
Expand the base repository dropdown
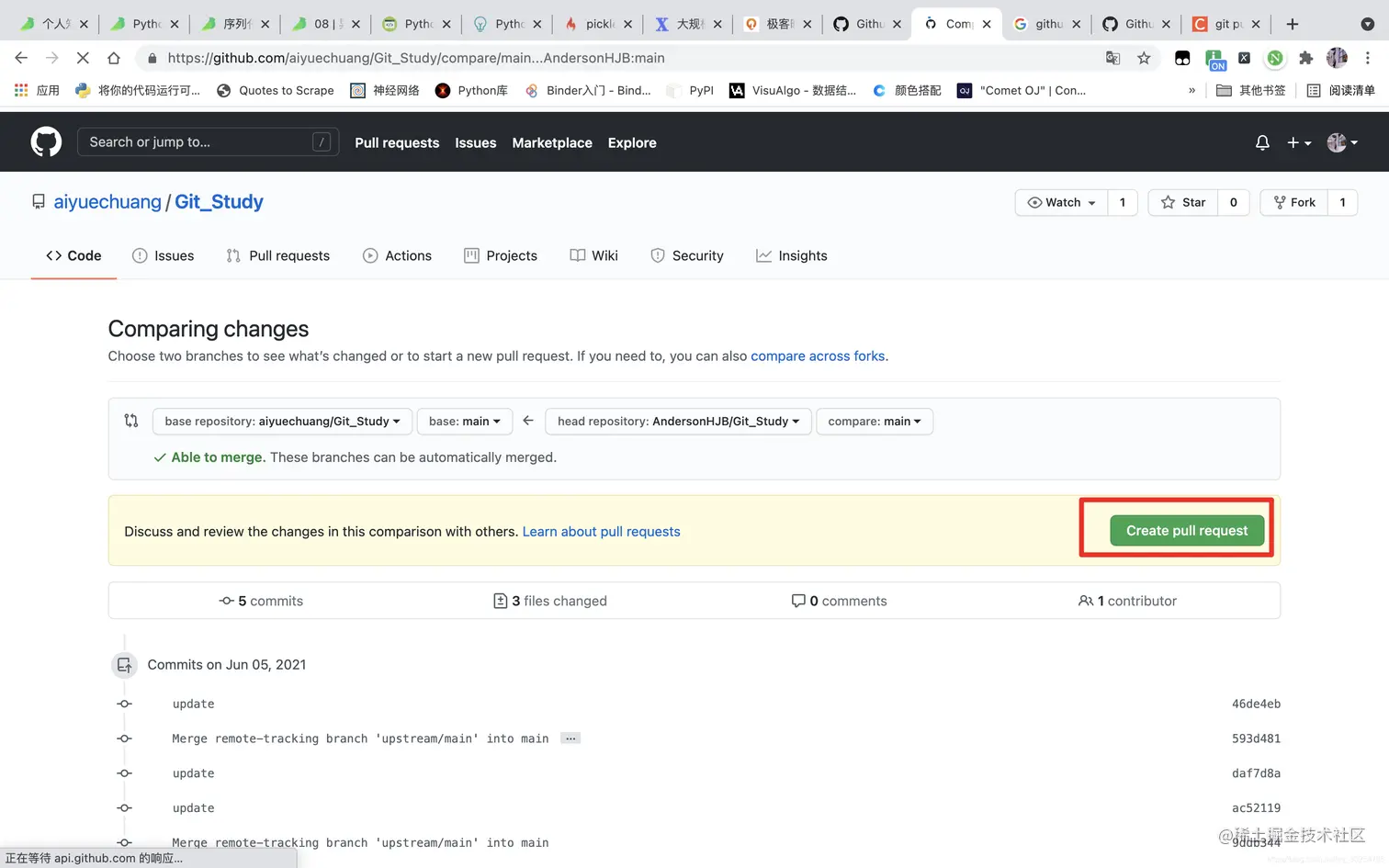282,422
